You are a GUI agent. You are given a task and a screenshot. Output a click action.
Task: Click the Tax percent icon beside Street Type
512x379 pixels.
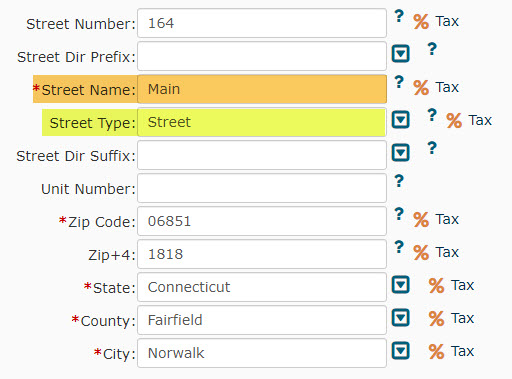coord(454,120)
